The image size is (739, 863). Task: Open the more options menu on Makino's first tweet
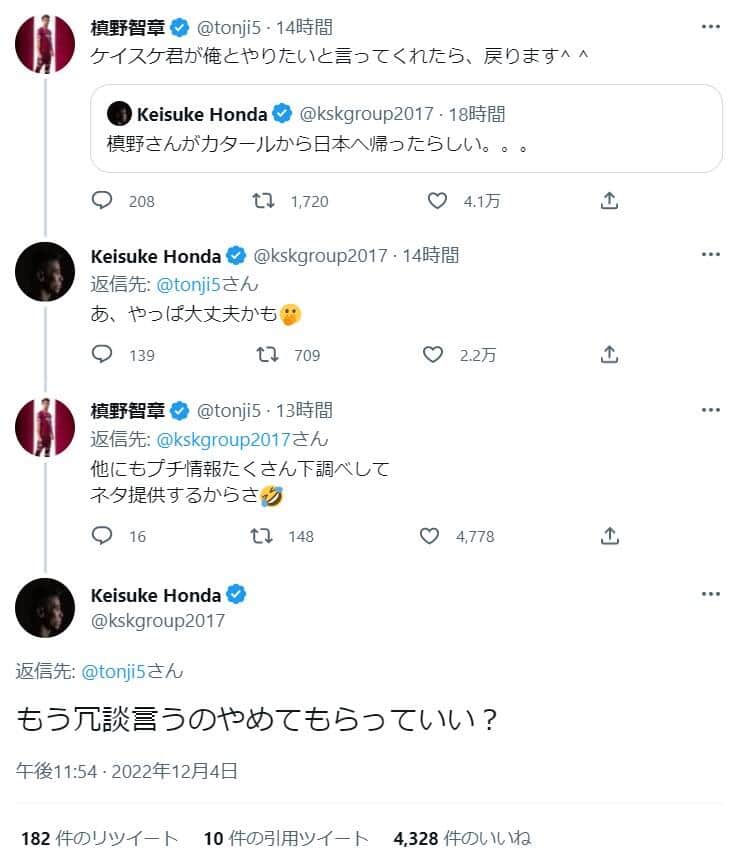711,24
